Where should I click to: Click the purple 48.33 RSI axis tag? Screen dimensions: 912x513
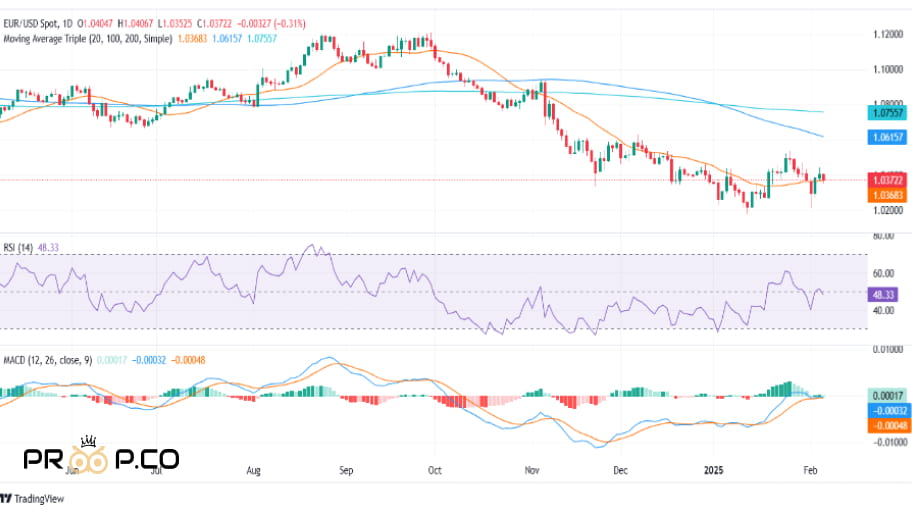(x=883, y=294)
